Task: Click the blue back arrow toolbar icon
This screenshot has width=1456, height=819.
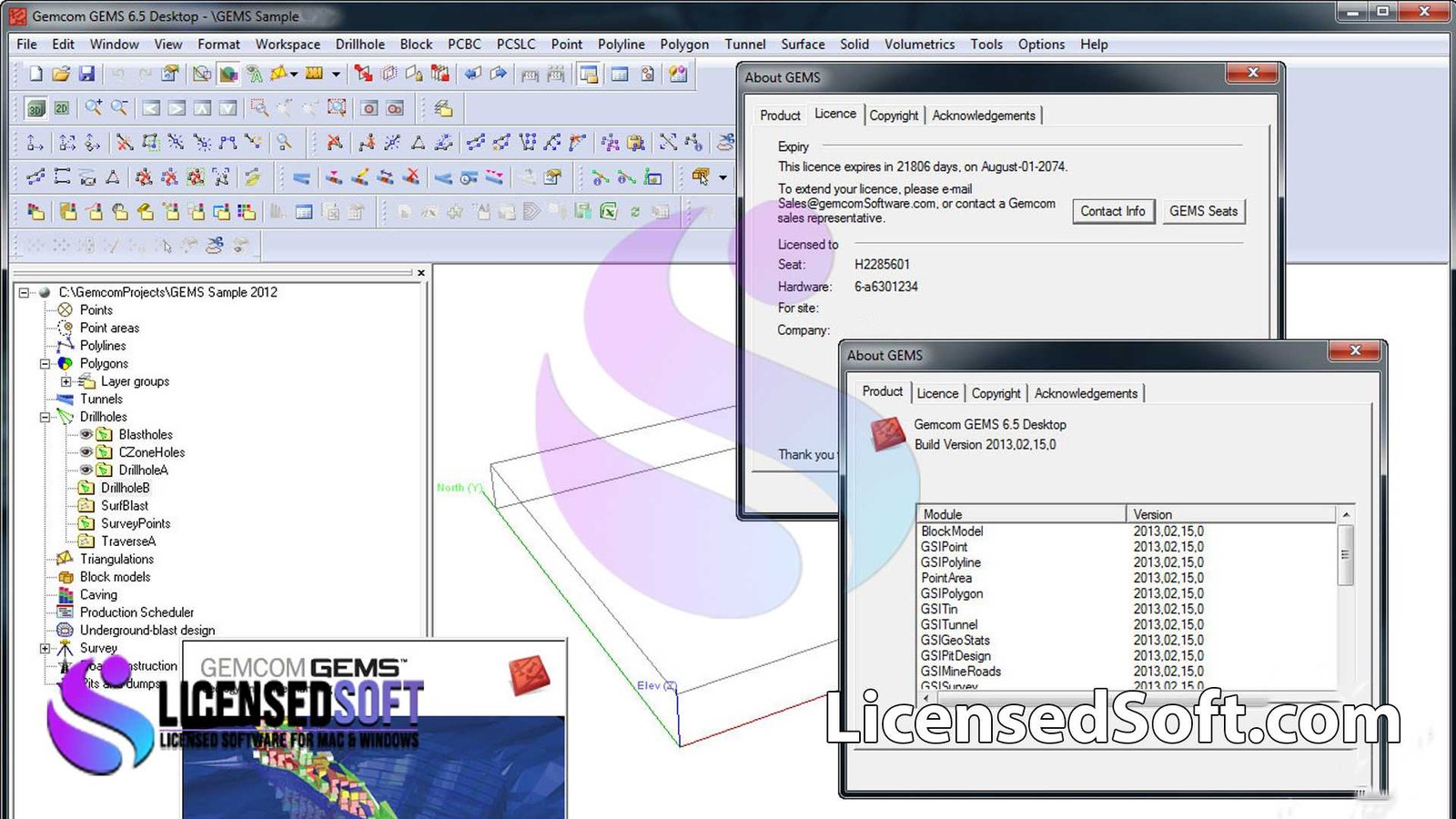Action: click(473, 74)
